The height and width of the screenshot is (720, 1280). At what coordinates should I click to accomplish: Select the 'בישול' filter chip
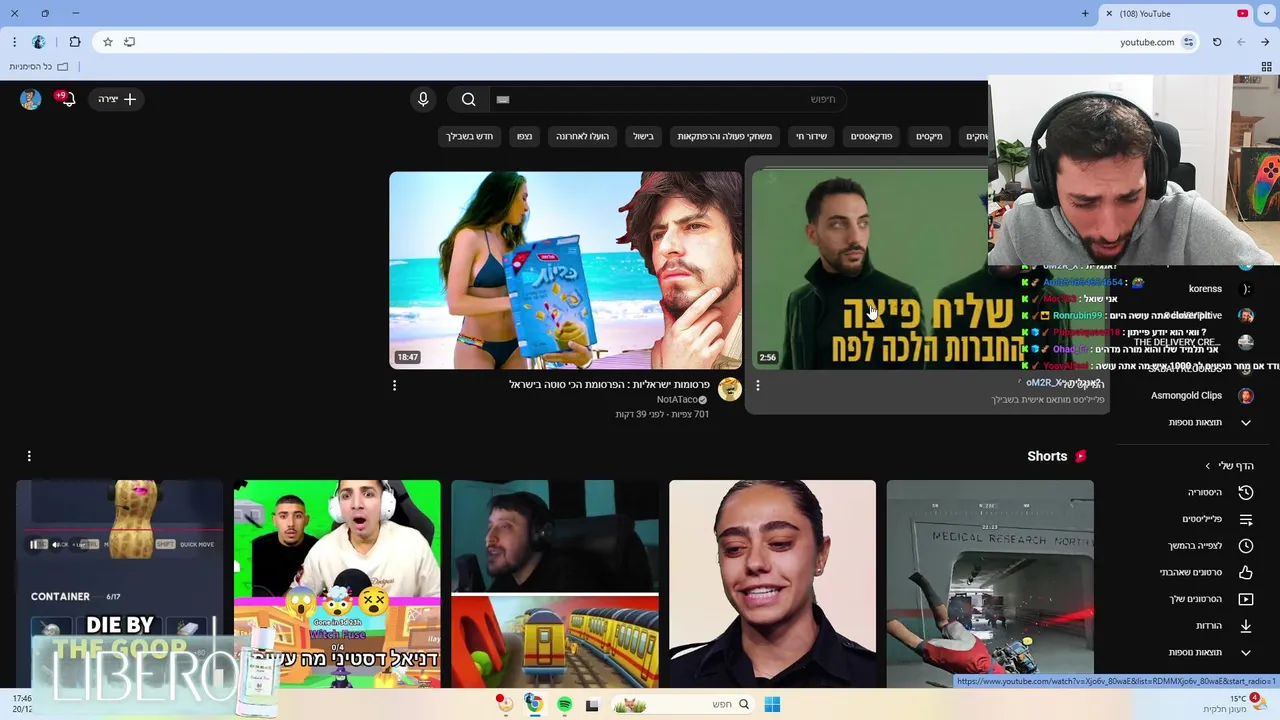click(x=643, y=136)
